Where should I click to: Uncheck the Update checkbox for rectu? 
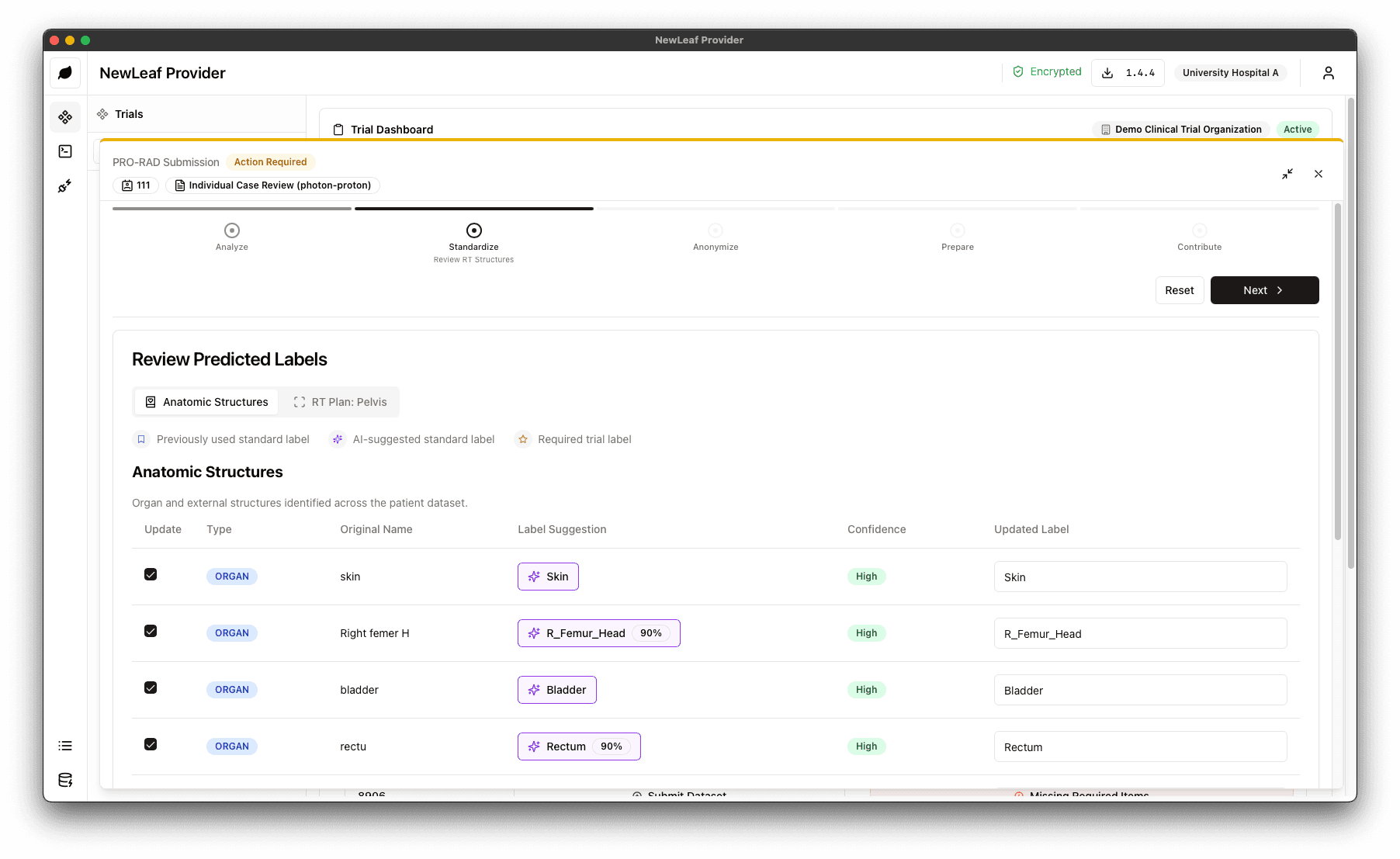[151, 744]
